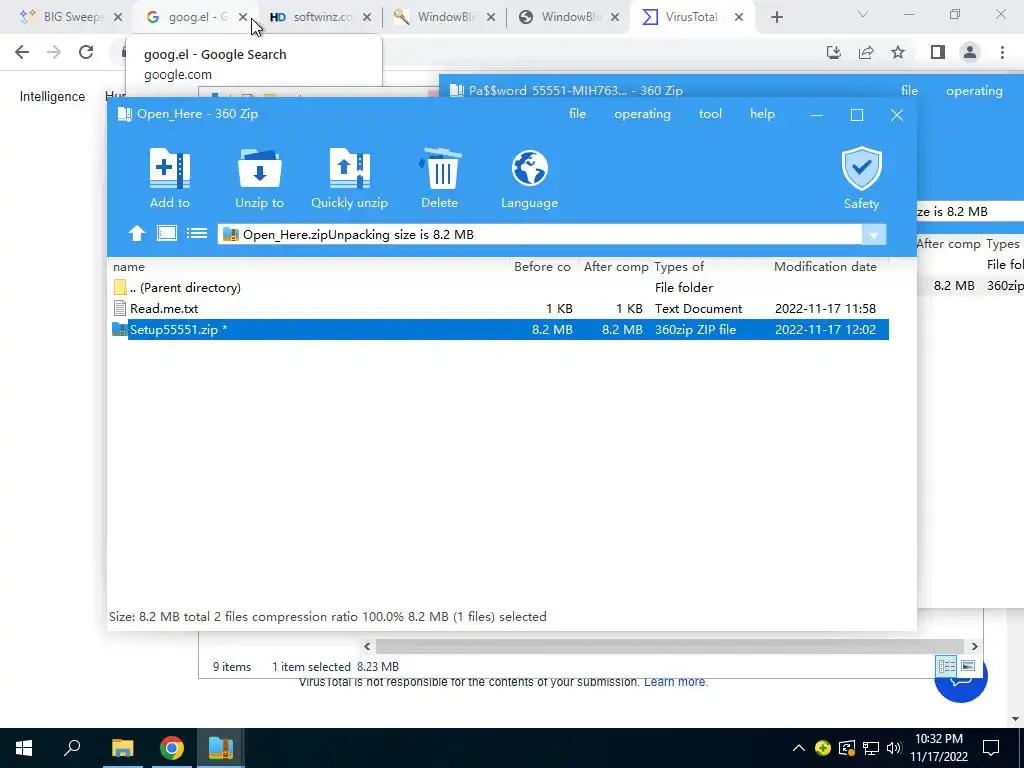
Task: Click the horizontal scrollbar left arrow
Action: tap(367, 647)
